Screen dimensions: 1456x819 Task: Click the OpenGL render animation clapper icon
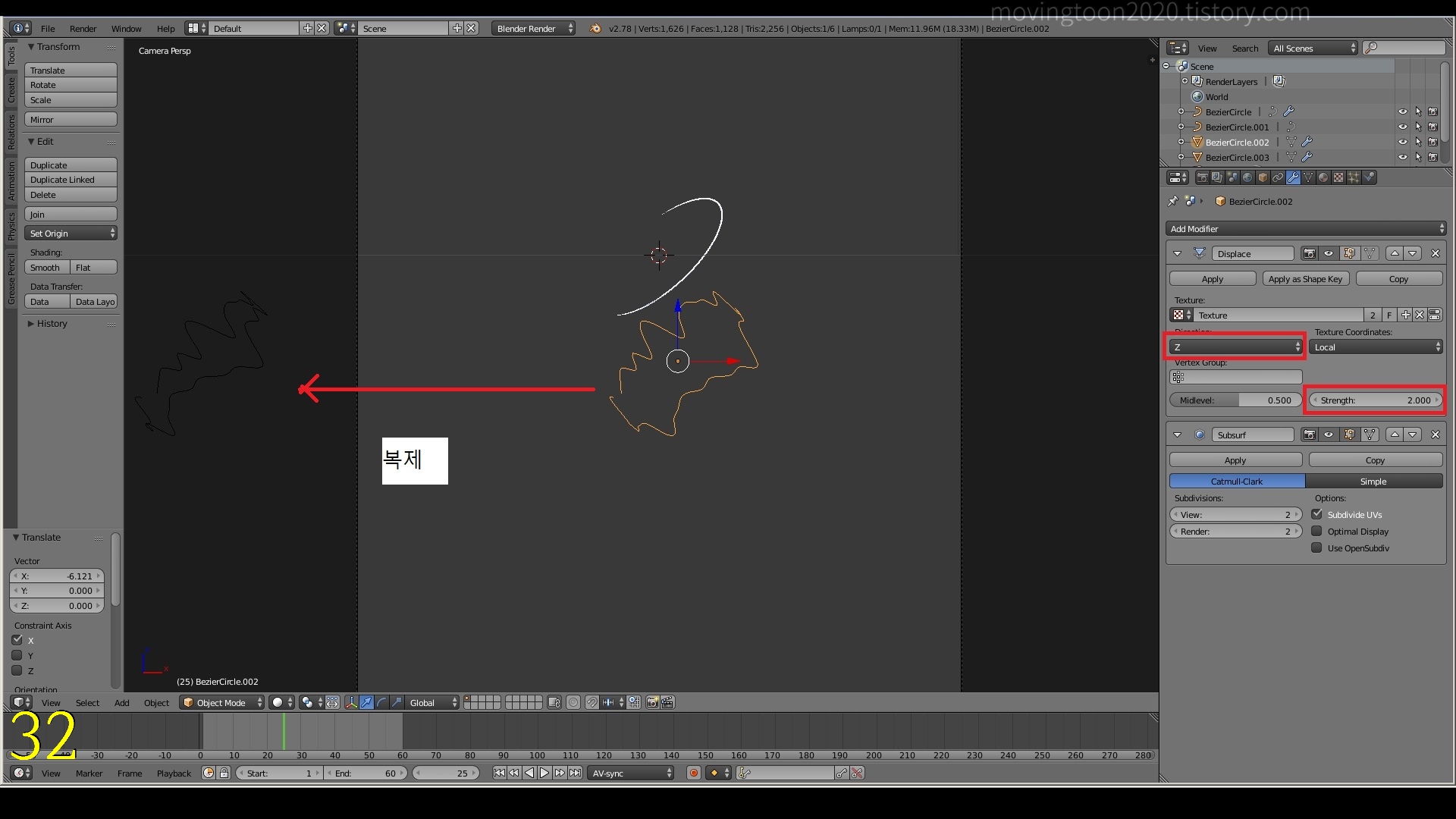pos(667,702)
